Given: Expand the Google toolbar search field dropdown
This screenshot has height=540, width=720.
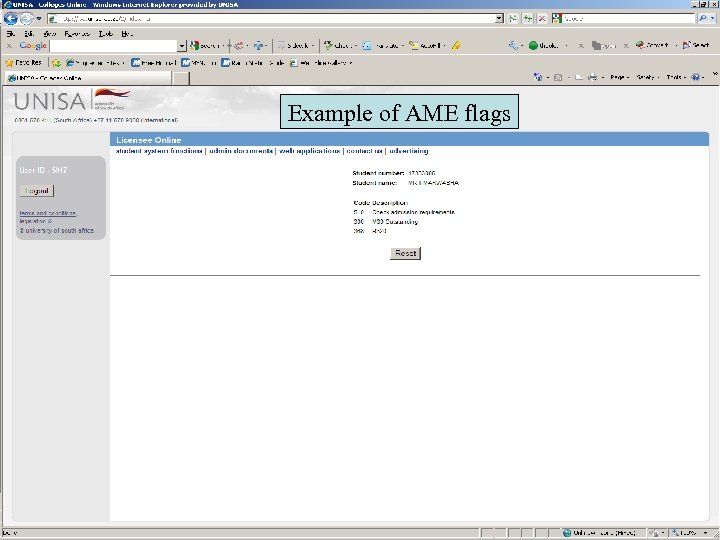Looking at the screenshot, I should (x=182, y=46).
